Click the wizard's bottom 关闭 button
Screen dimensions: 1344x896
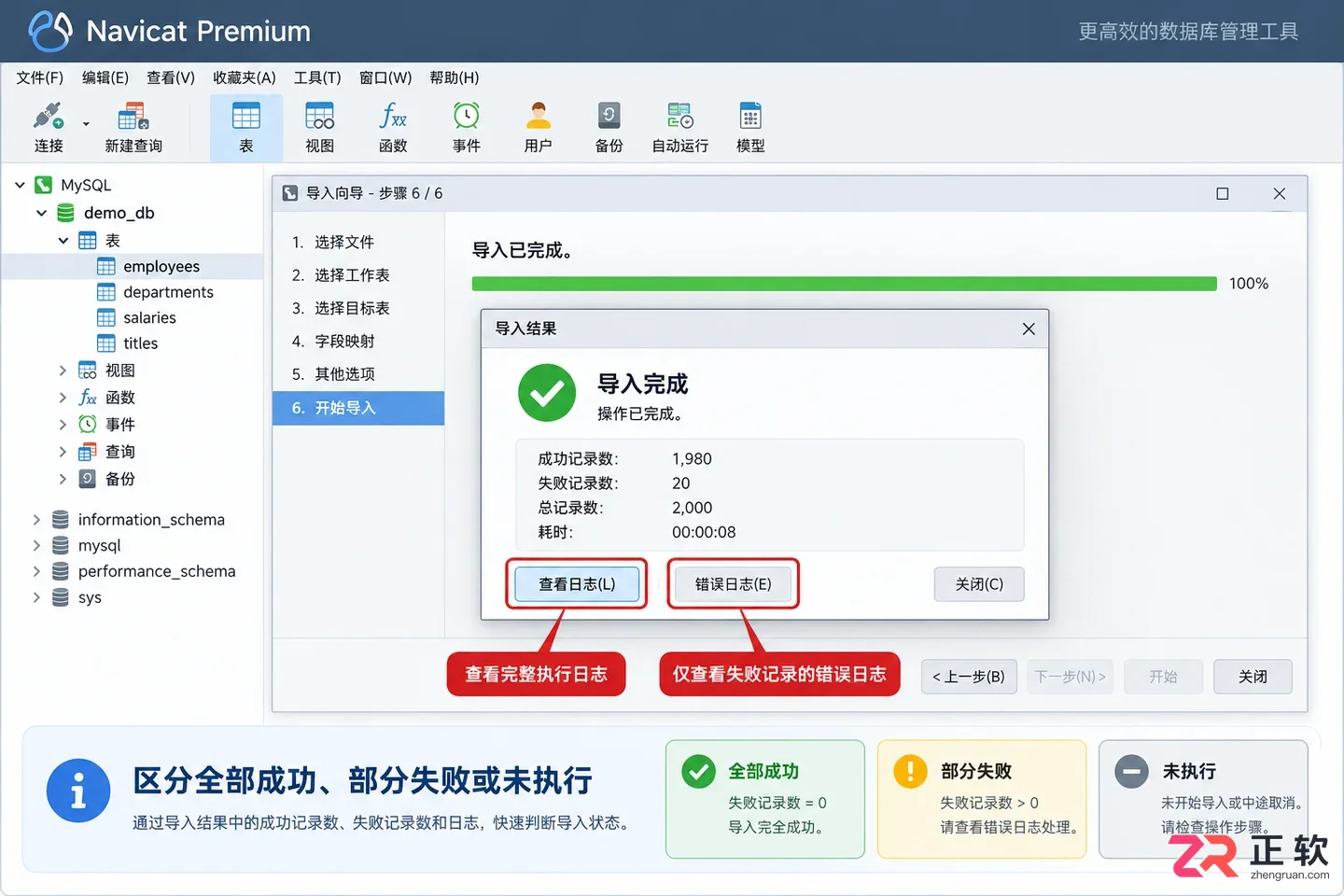(x=1253, y=677)
